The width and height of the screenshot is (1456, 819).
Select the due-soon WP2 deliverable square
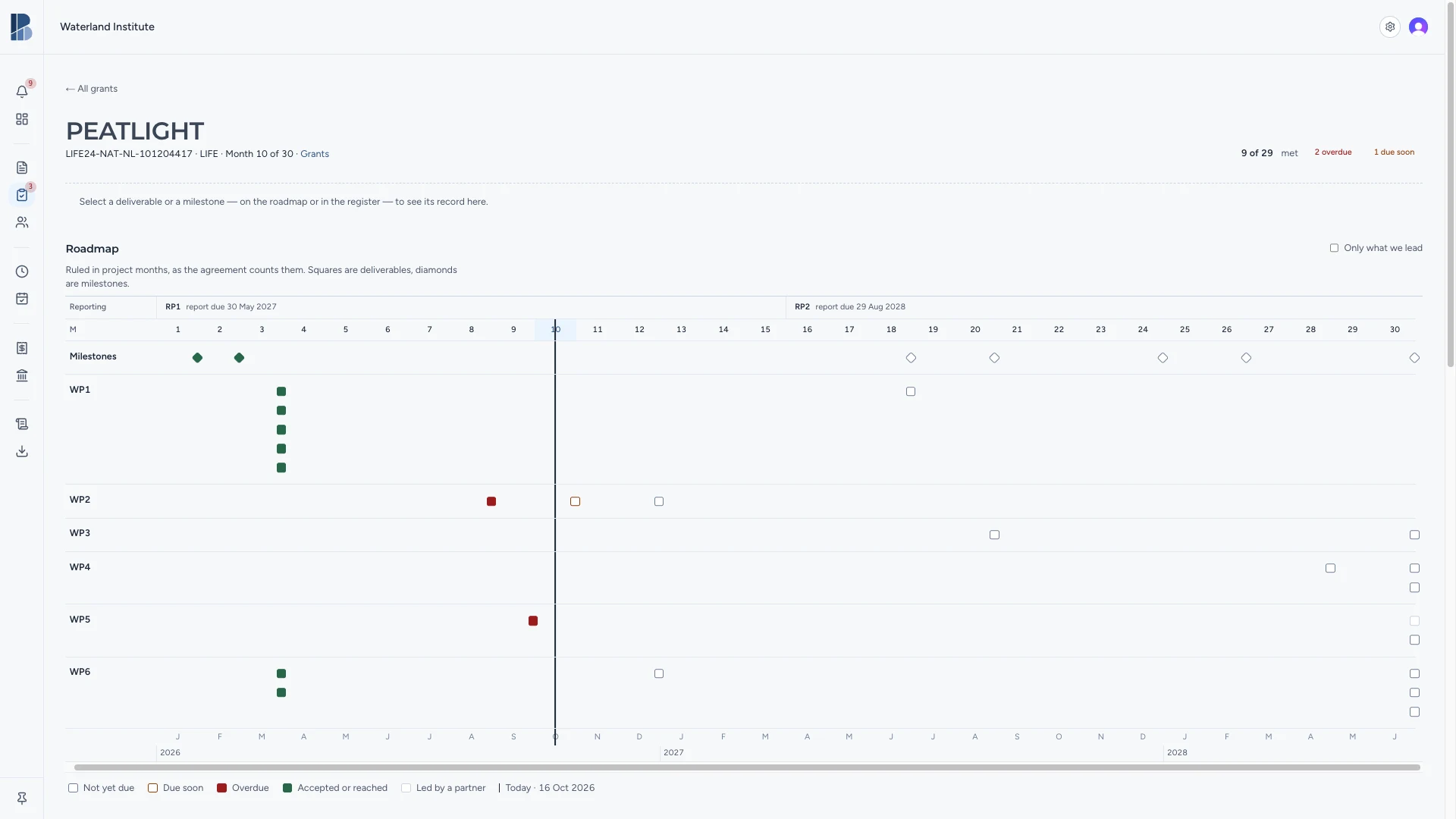pyautogui.click(x=575, y=501)
